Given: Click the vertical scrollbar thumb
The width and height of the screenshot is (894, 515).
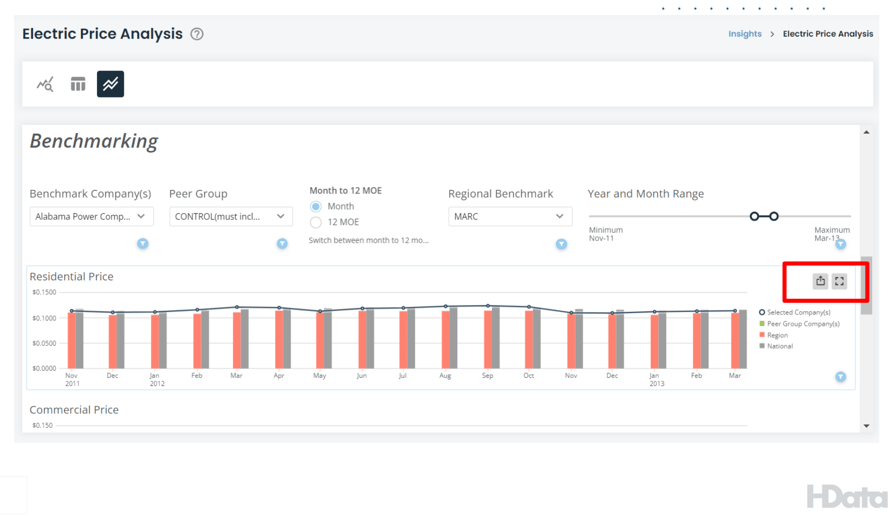Looking at the screenshot, I should point(867,285).
